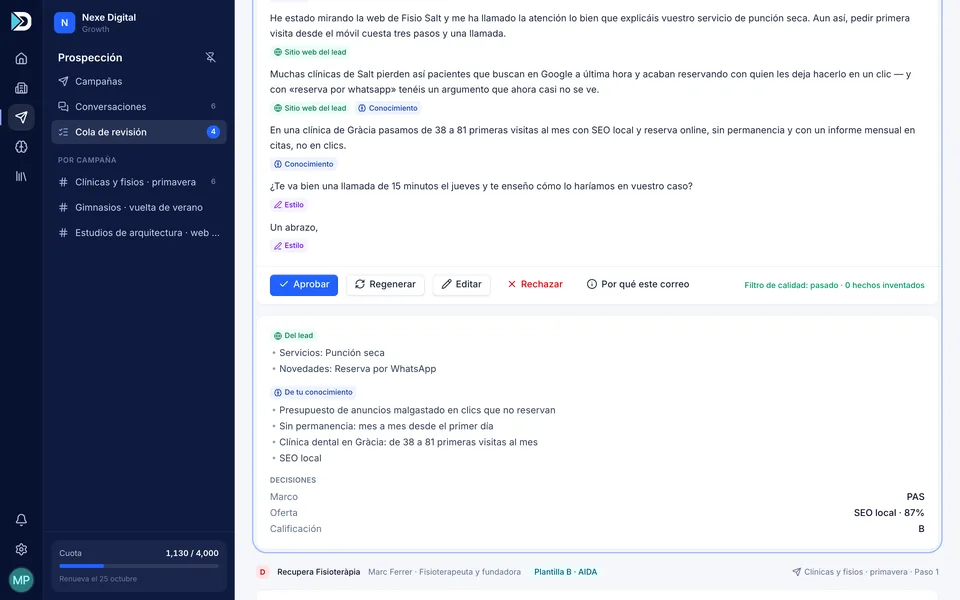The width and height of the screenshot is (960, 600).
Task: Click the Marco value PAS
Action: (915, 497)
